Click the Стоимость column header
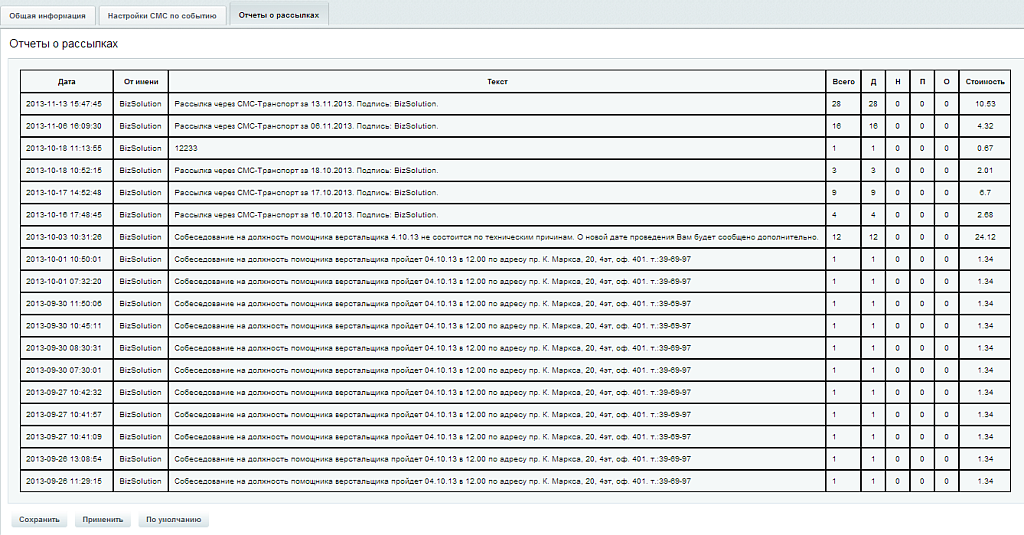Image resolution: width=1024 pixels, height=535 pixels. [x=985, y=81]
